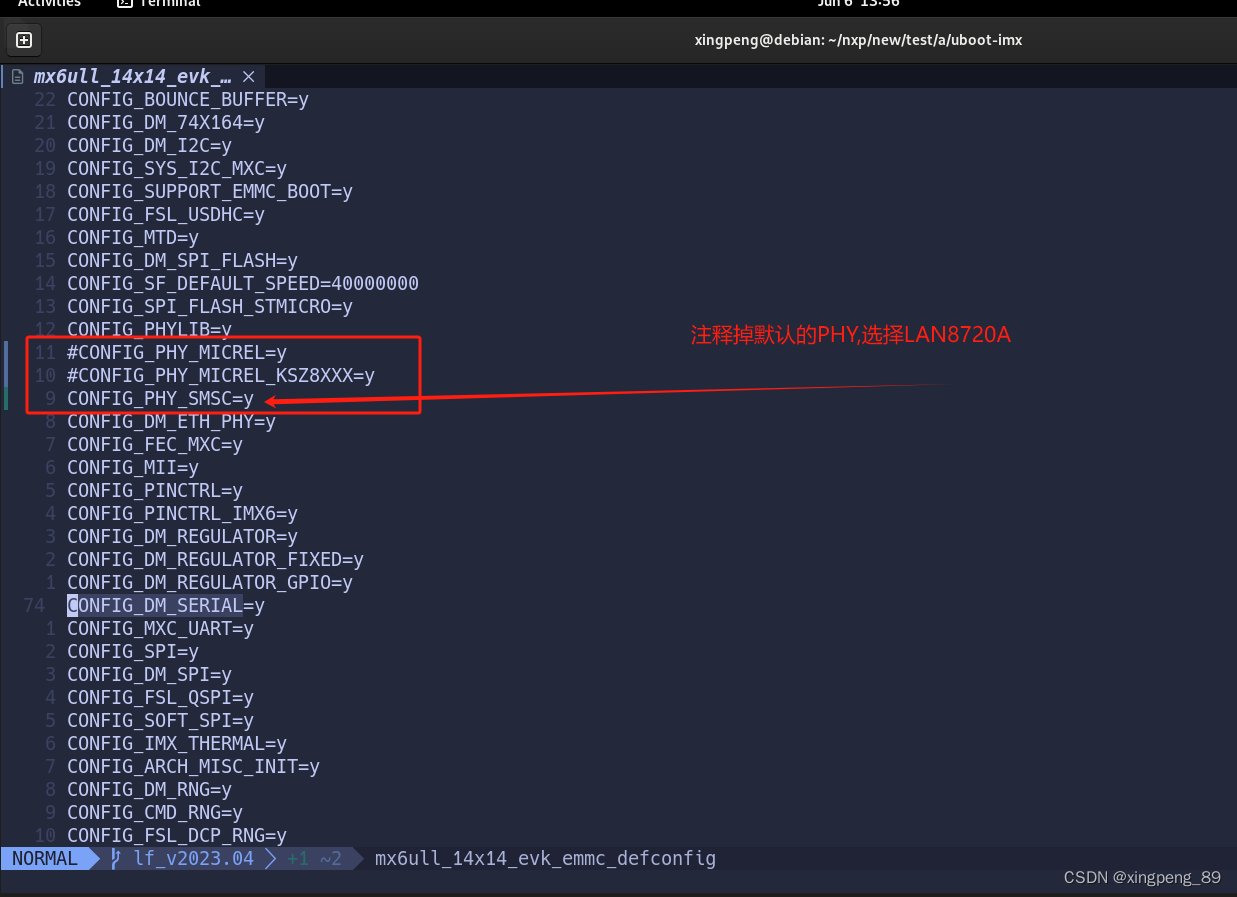Image resolution: width=1237 pixels, height=897 pixels.
Task: Click the line CONFIG_PHY_SMSC=y
Action: pyautogui.click(x=160, y=398)
